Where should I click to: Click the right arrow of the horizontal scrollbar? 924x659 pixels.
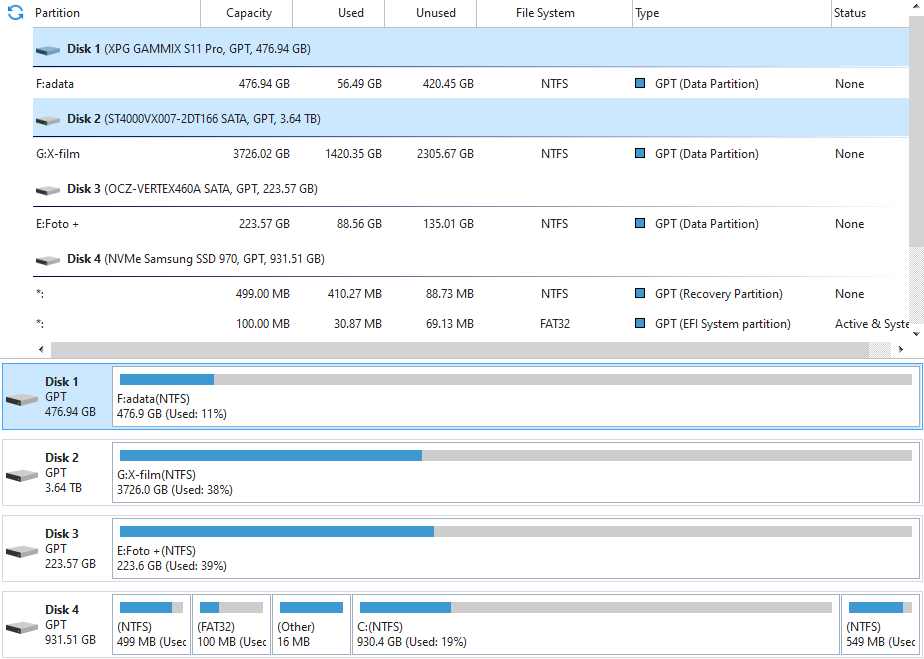tap(903, 349)
